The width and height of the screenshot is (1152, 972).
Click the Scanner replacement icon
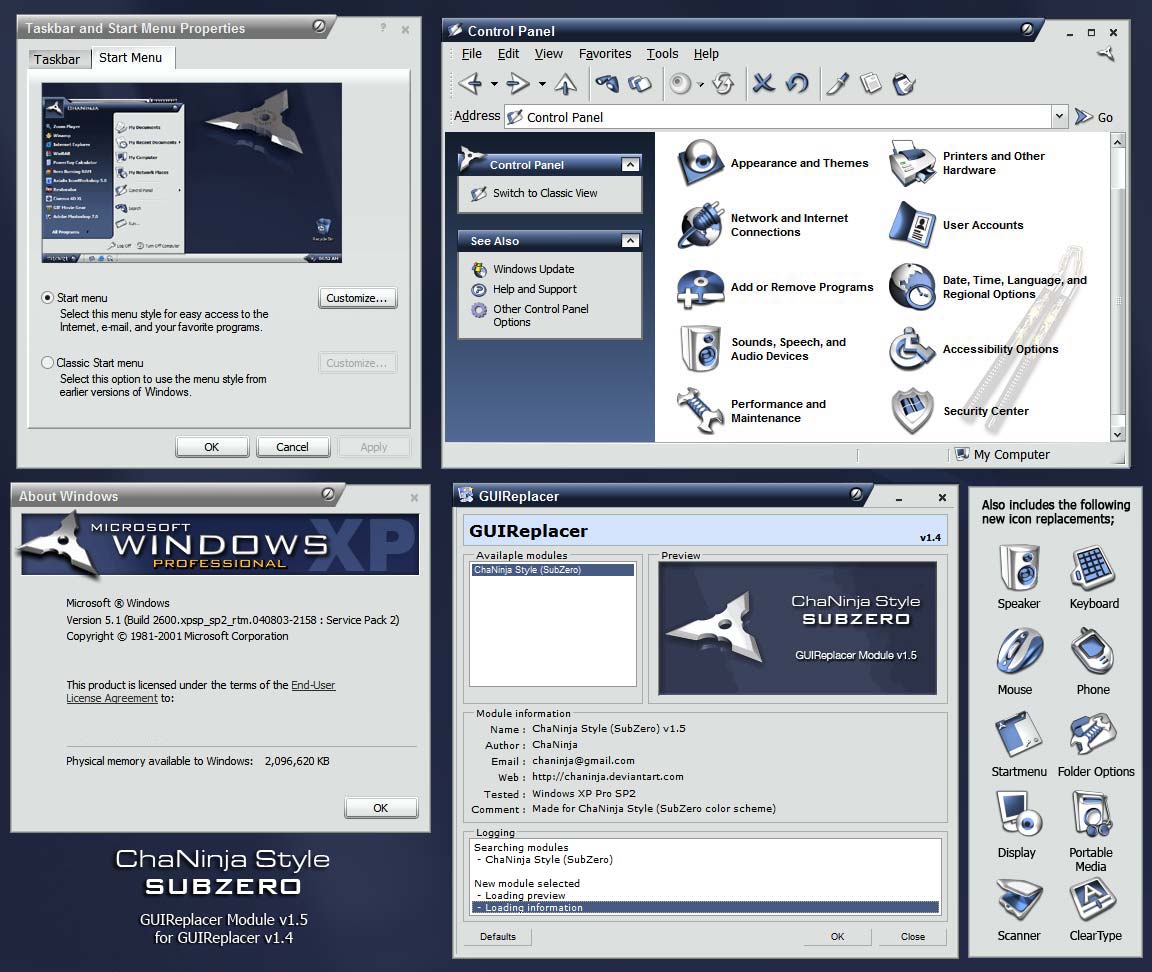pos(1019,899)
